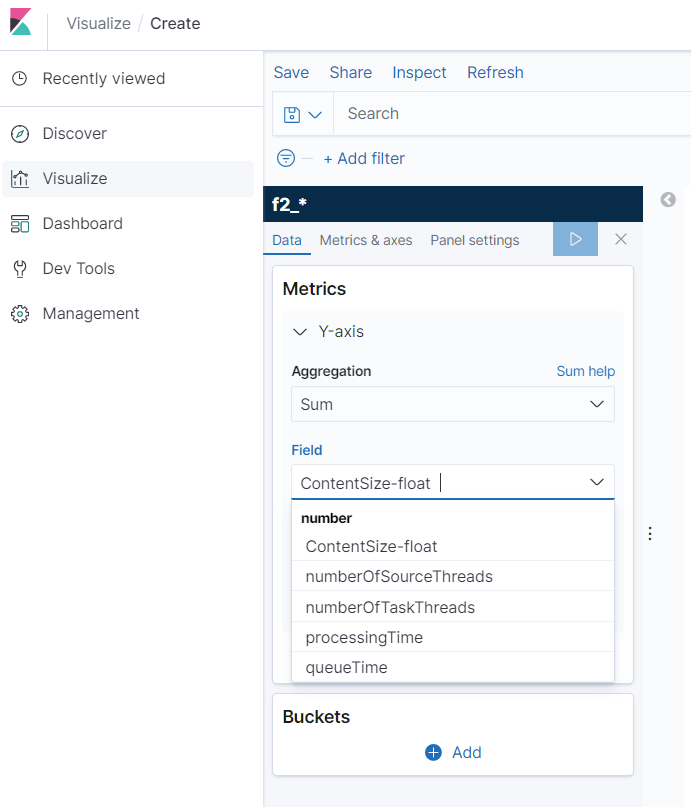Go to the Visualize breadcrumb
The height and width of the screenshot is (807, 691).
[98, 24]
